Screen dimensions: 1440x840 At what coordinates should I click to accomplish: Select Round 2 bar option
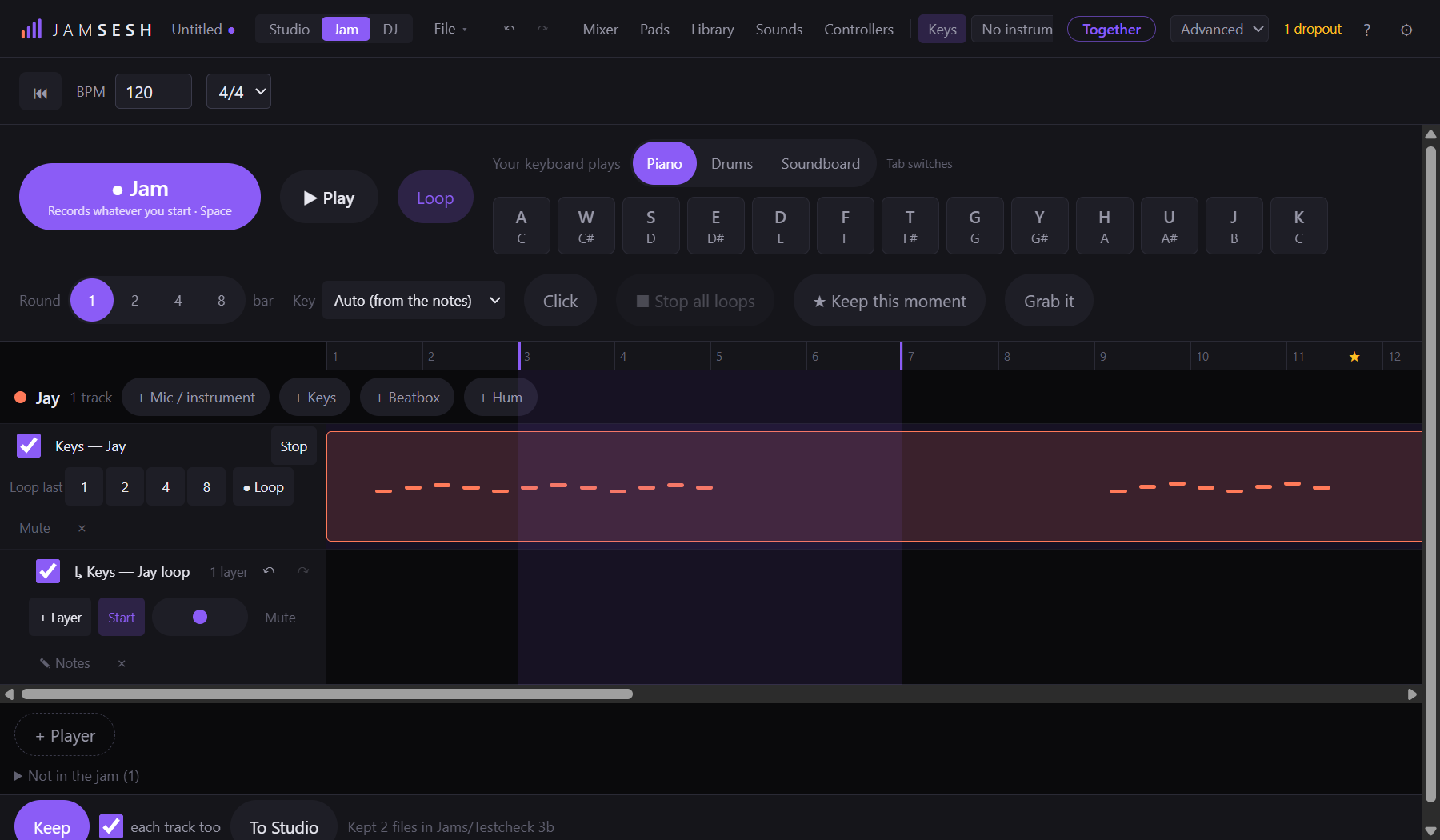[135, 300]
